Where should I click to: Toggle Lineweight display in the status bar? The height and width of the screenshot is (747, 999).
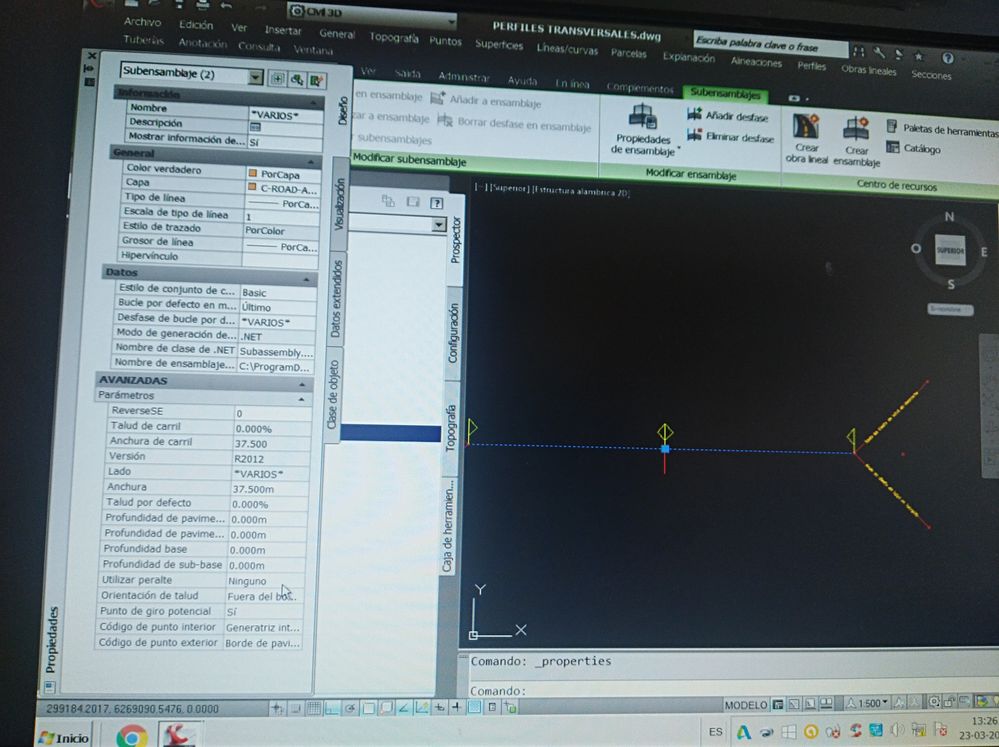tap(457, 707)
